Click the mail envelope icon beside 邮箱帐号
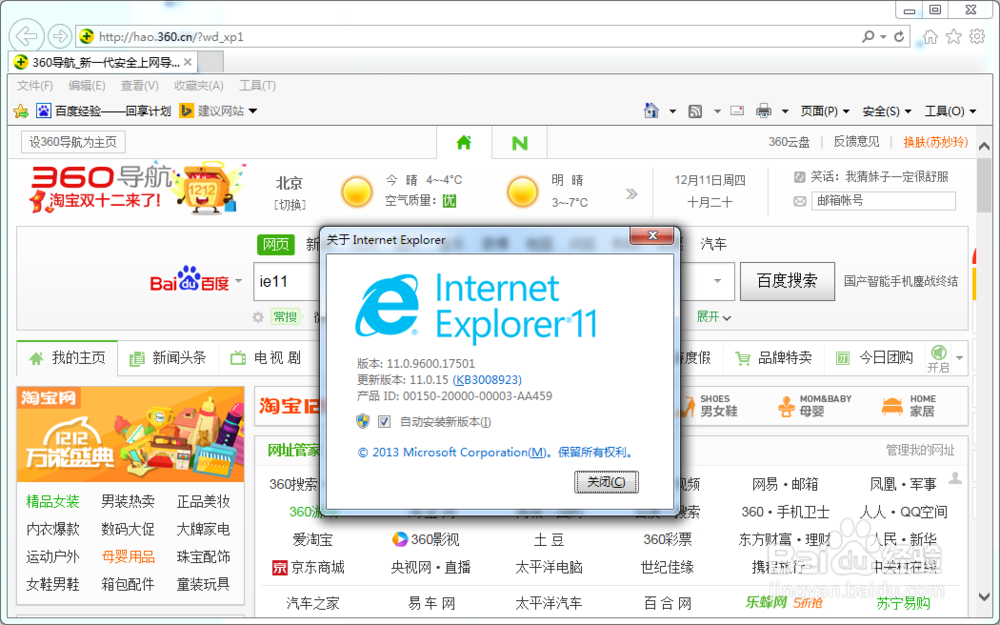This screenshot has height=625, width=1000. pos(800,201)
